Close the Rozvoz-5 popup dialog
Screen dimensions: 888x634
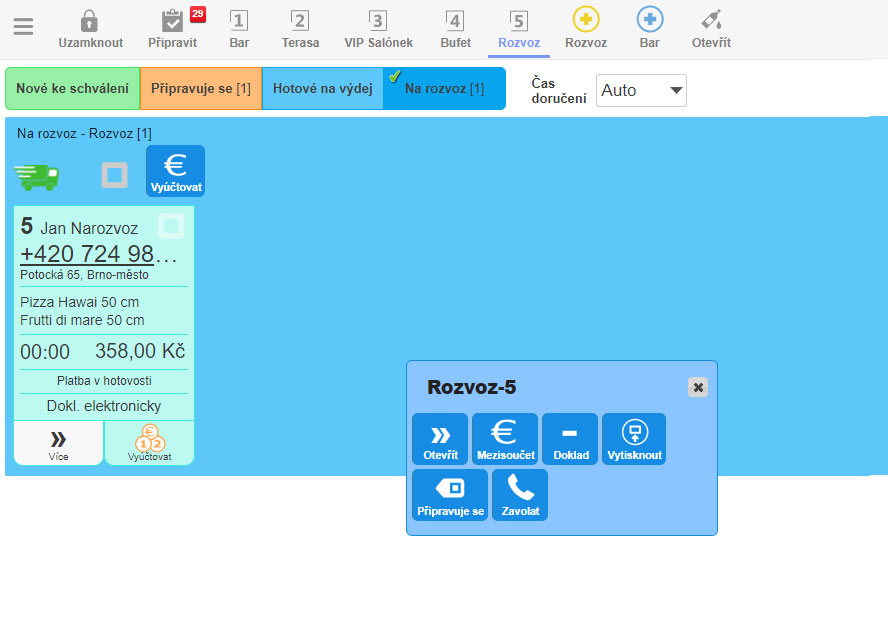click(x=698, y=387)
